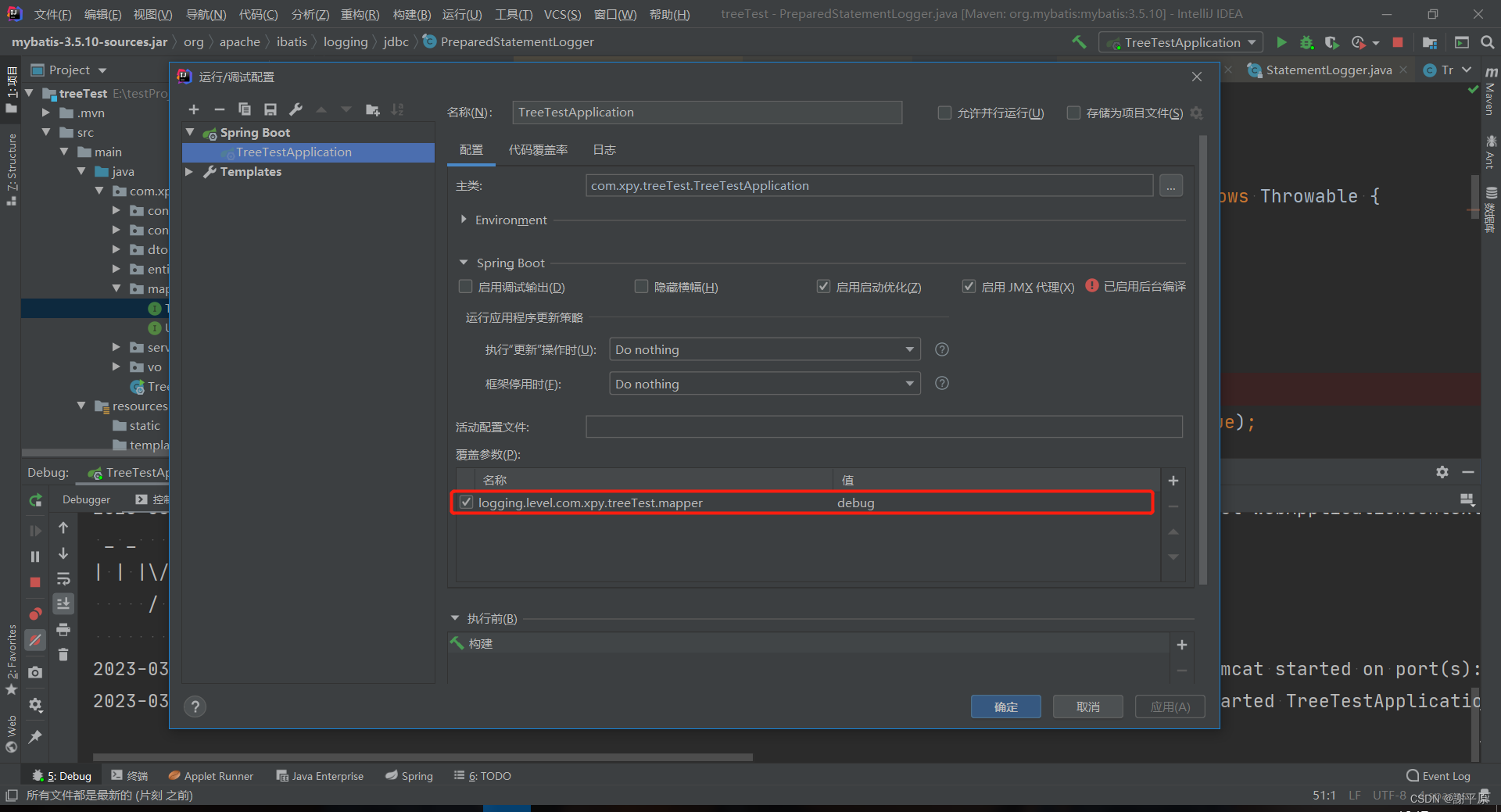Viewport: 1501px width, 812px height.
Task: Switch to code coverage tab
Action: click(x=538, y=150)
